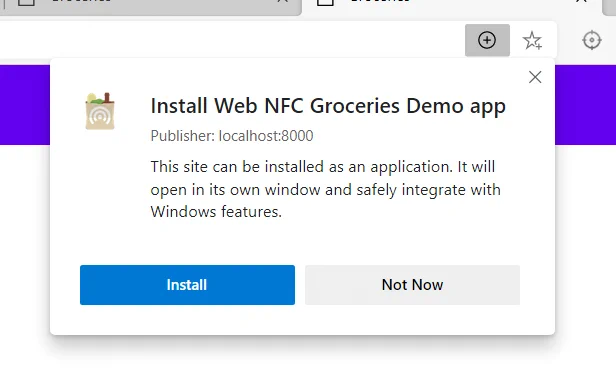
Task: Click the 'This site can be installed' description
Action: (x=326, y=189)
